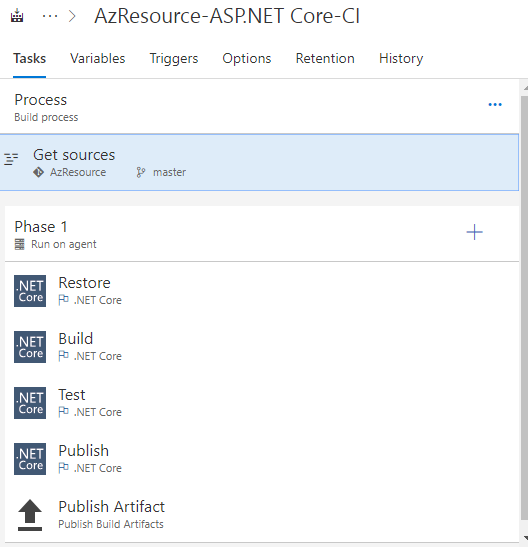Viewport: 528px width, 547px height.
Task: Click the build pipeline icon in breadcrumb
Action: click(x=17, y=16)
